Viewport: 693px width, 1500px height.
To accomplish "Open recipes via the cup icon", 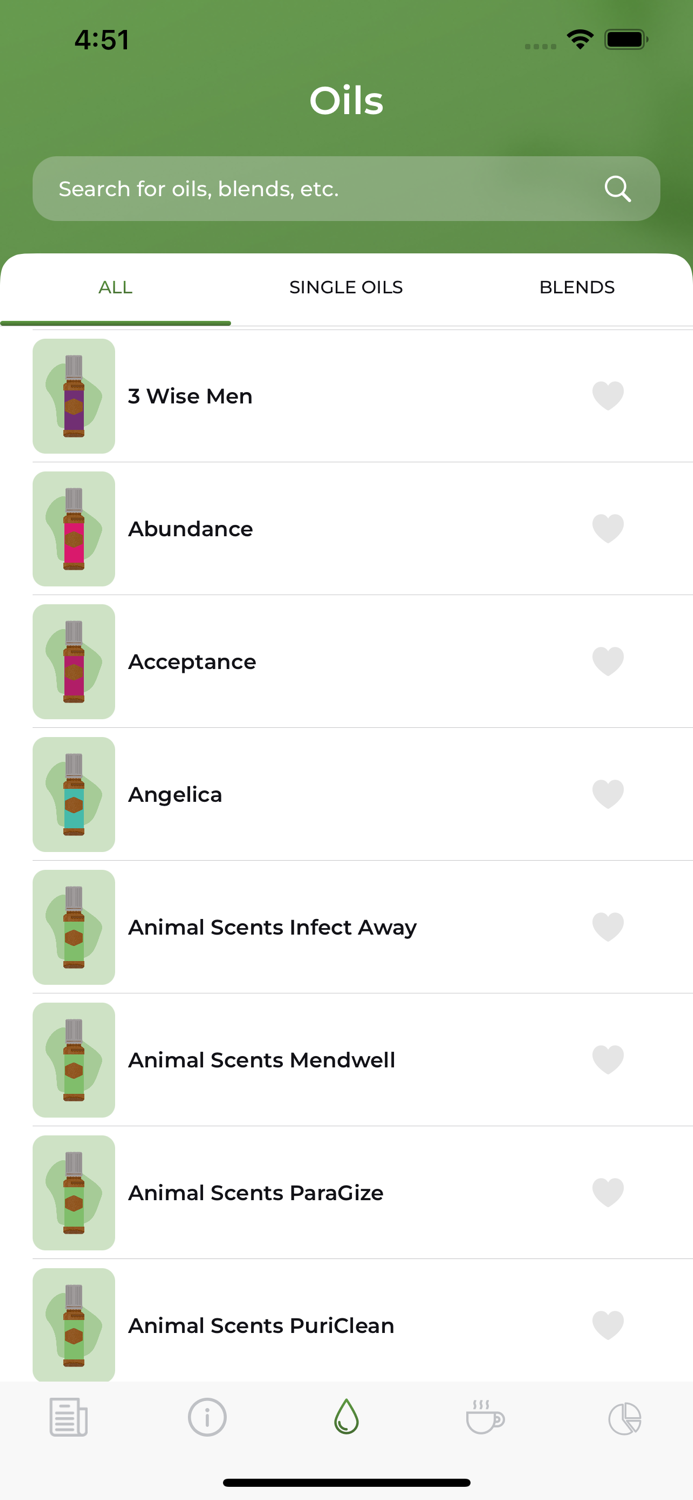I will 485,1417.
